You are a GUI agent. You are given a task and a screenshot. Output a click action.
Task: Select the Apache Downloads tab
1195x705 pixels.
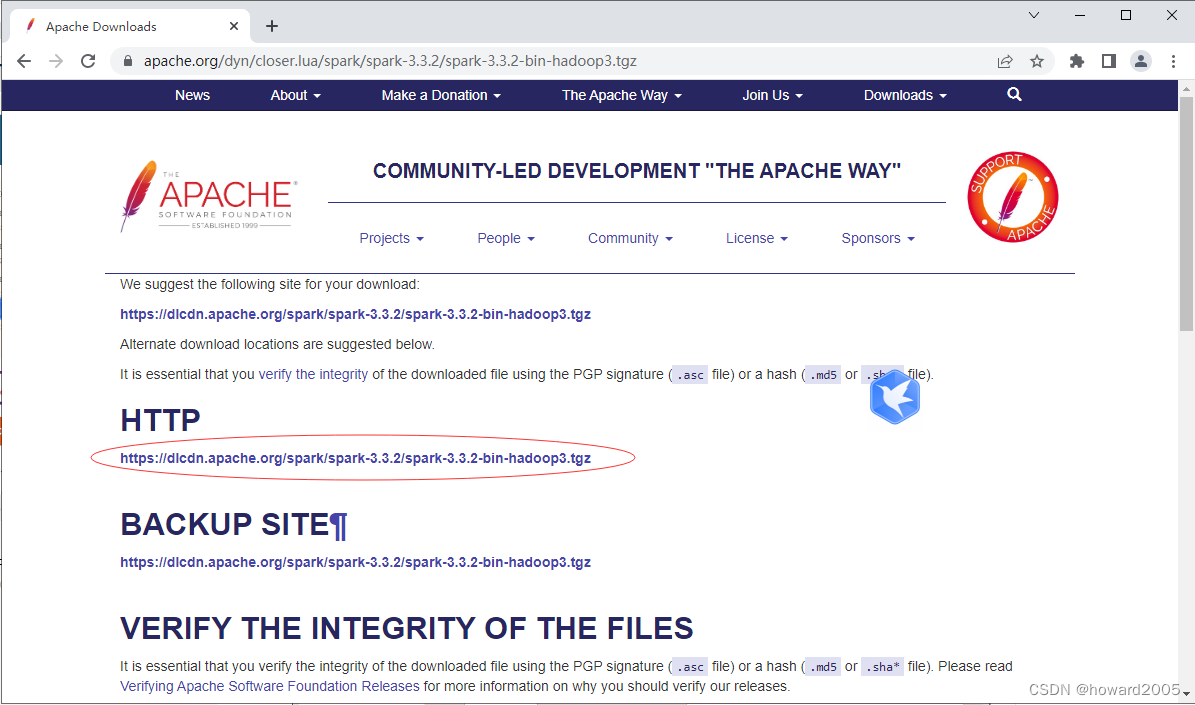[x=130, y=26]
